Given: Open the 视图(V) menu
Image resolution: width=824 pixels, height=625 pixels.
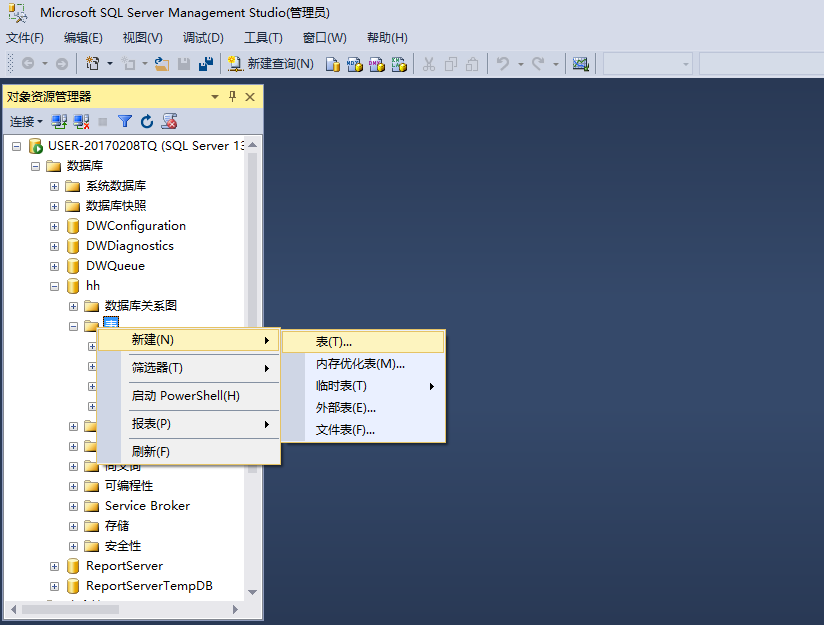Looking at the screenshot, I should point(142,38).
